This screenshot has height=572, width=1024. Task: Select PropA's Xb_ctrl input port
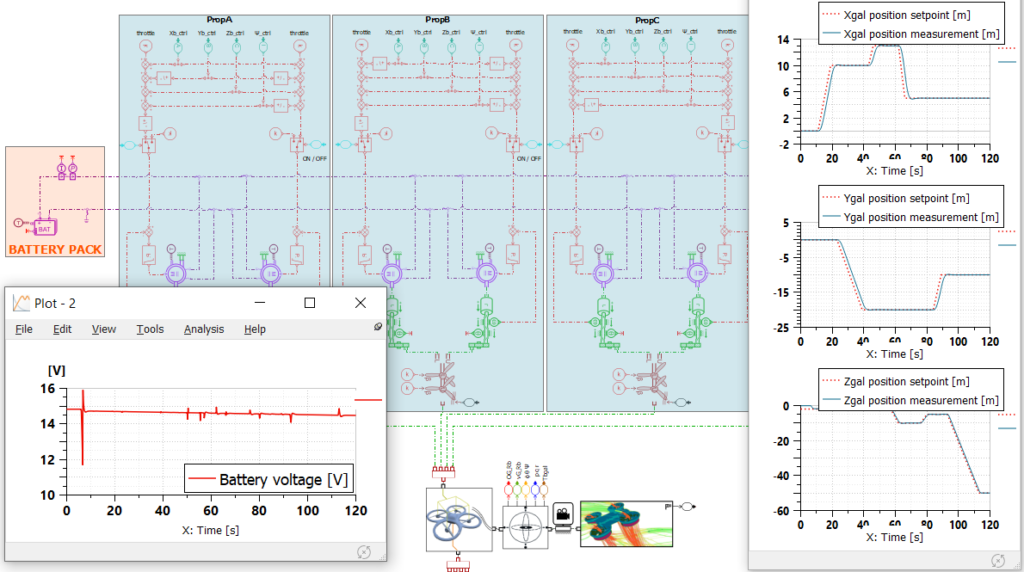point(178,46)
